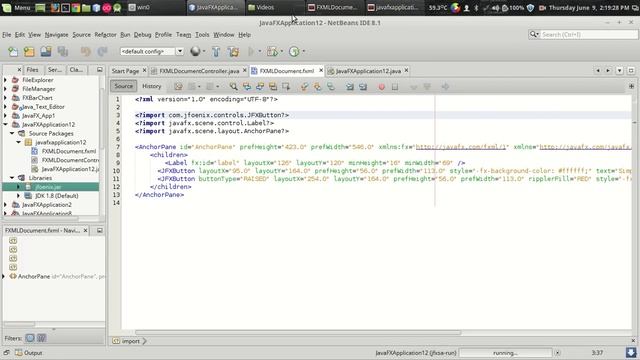Screen dimensions: 640x360
Task: Click the split editor plus icon
Action: tap(631, 87)
